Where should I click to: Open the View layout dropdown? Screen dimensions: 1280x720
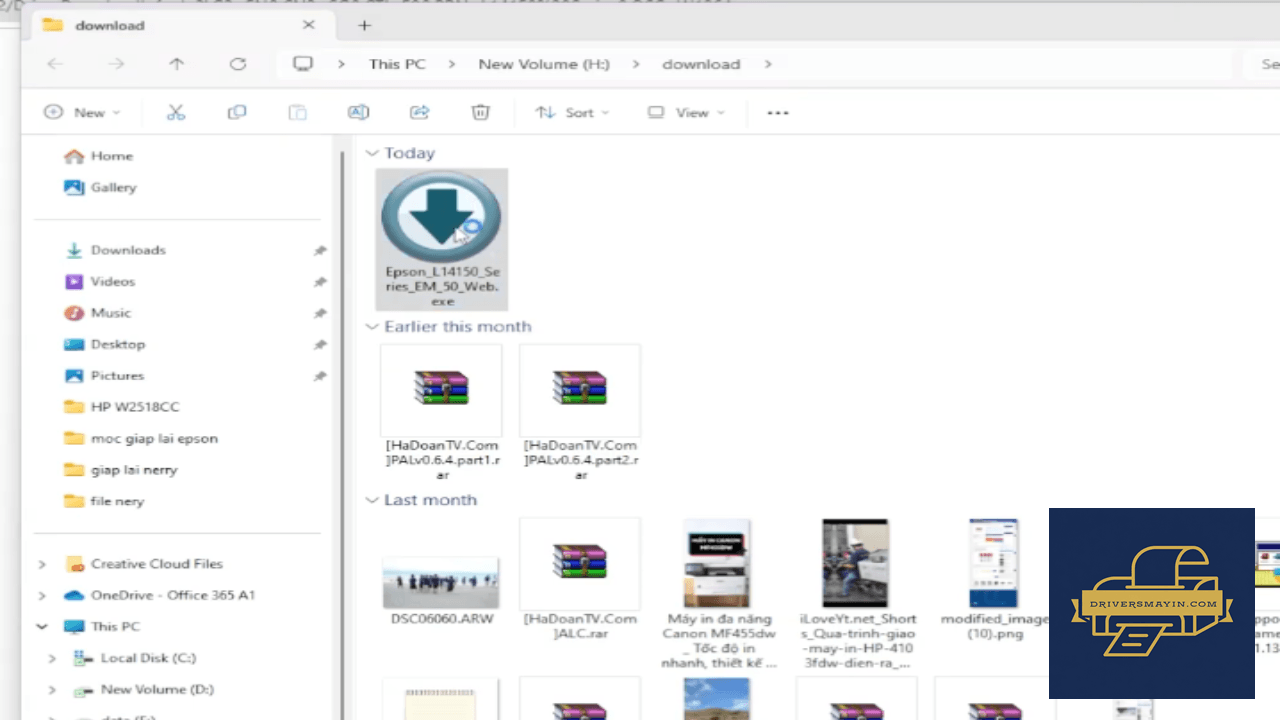pos(686,113)
